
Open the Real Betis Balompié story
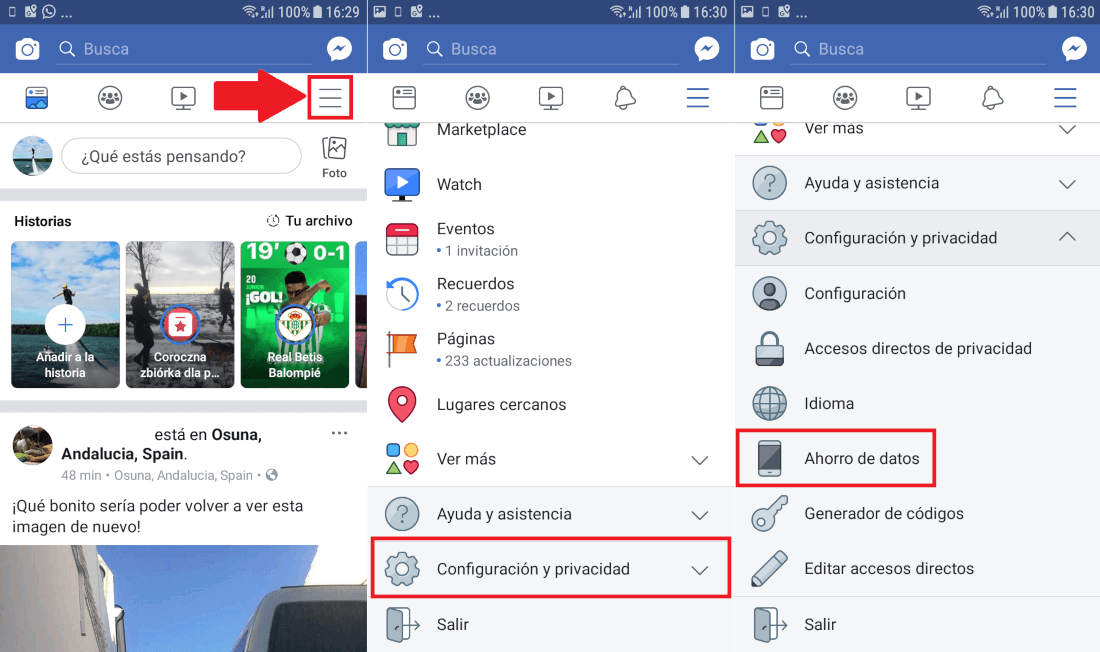(x=295, y=314)
